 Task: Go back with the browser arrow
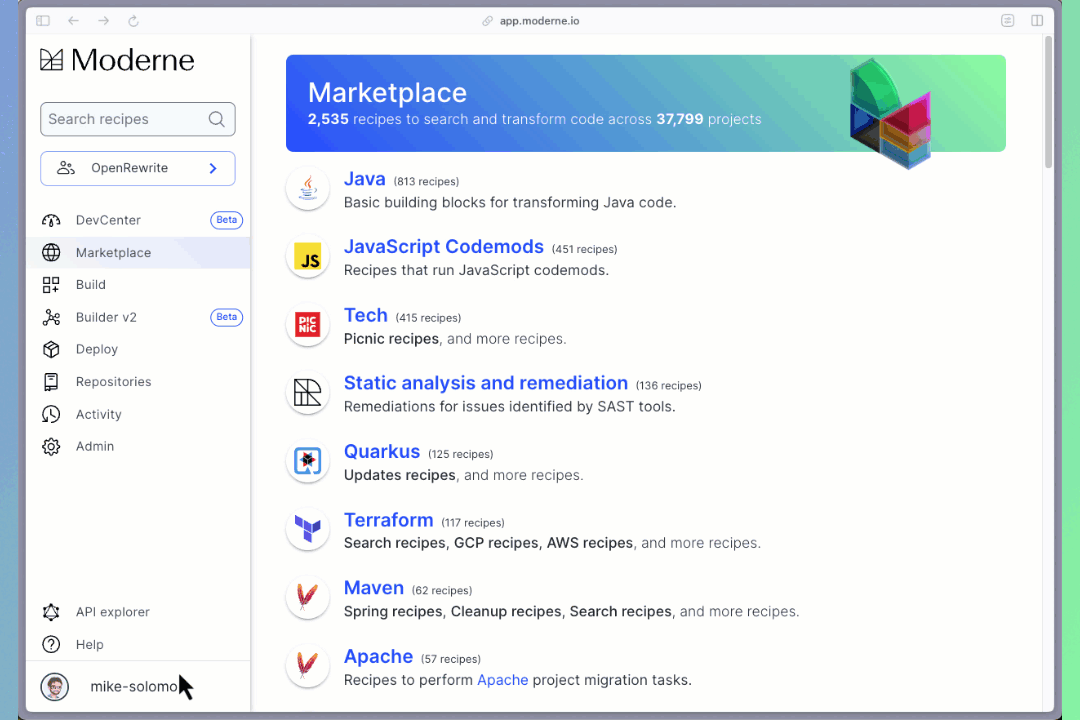(x=73, y=21)
